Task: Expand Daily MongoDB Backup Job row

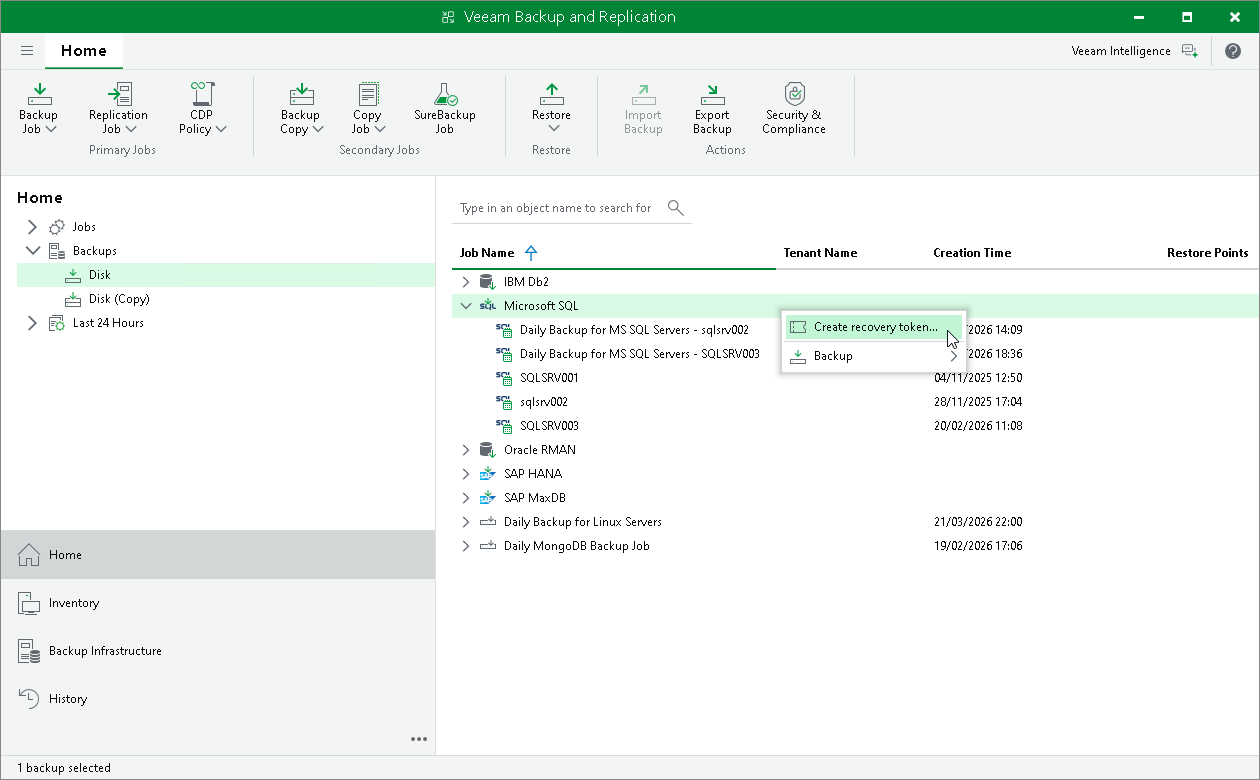Action: (466, 546)
